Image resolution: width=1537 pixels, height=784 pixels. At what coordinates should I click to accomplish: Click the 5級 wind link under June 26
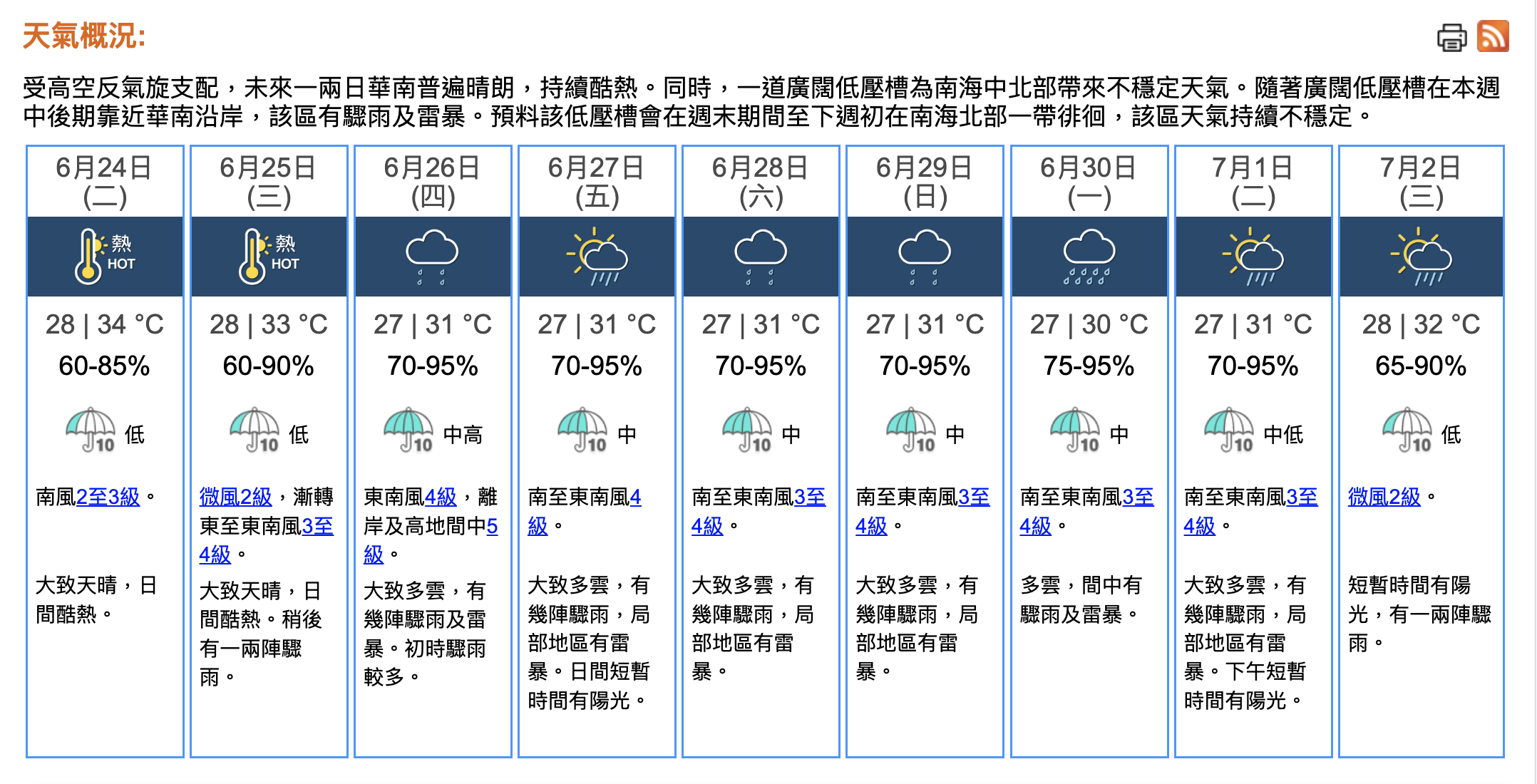pos(492,527)
